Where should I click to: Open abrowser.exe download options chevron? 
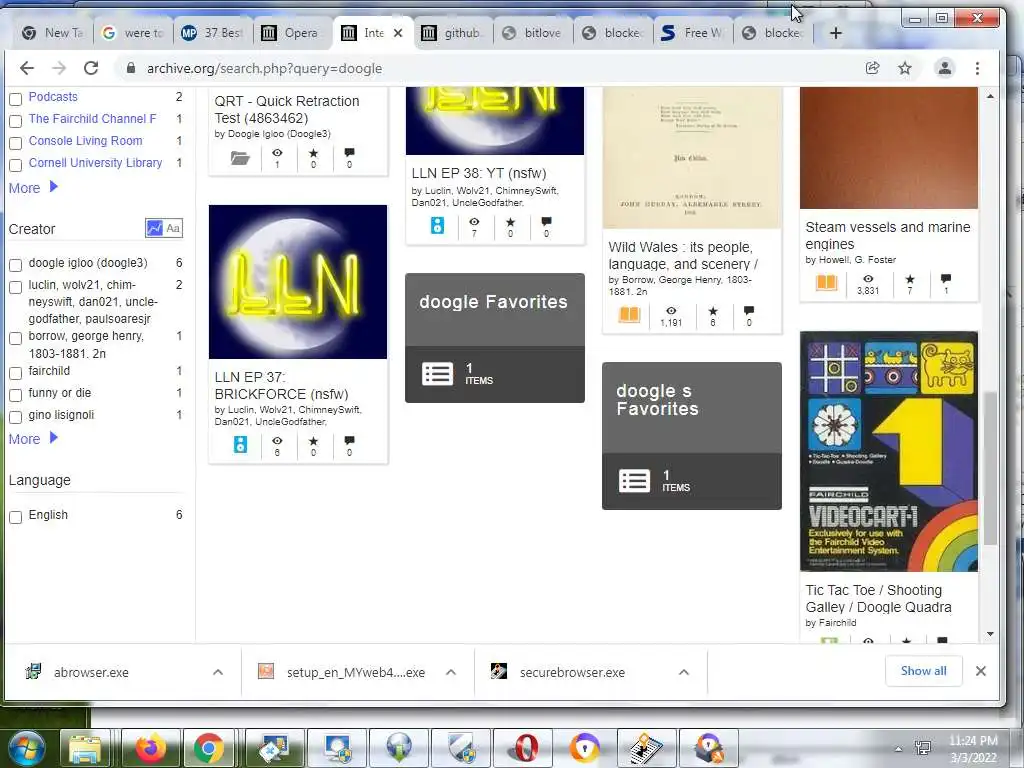tap(218, 672)
